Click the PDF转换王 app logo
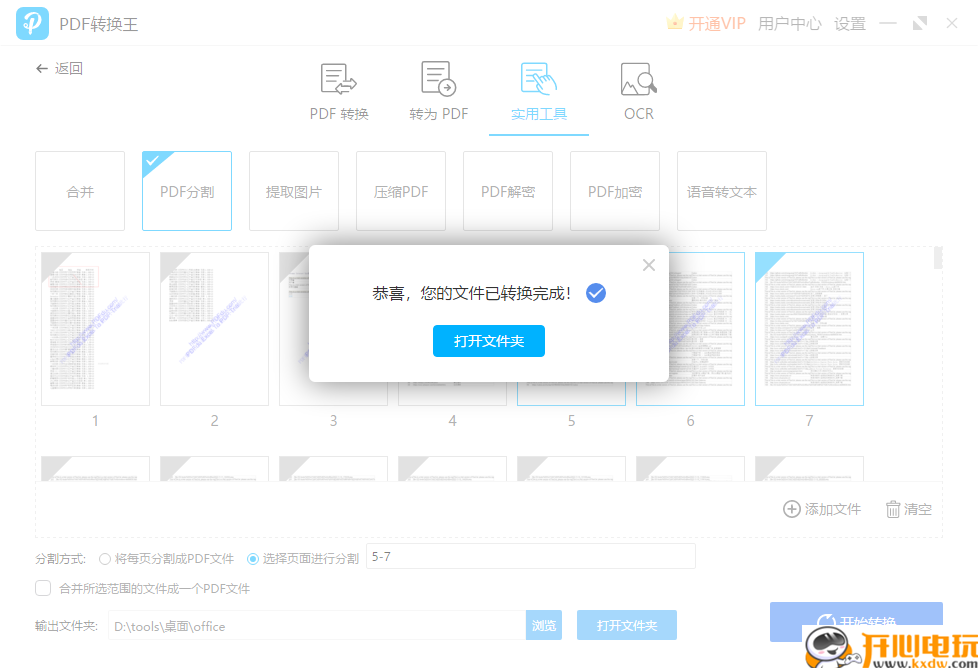 (32, 23)
